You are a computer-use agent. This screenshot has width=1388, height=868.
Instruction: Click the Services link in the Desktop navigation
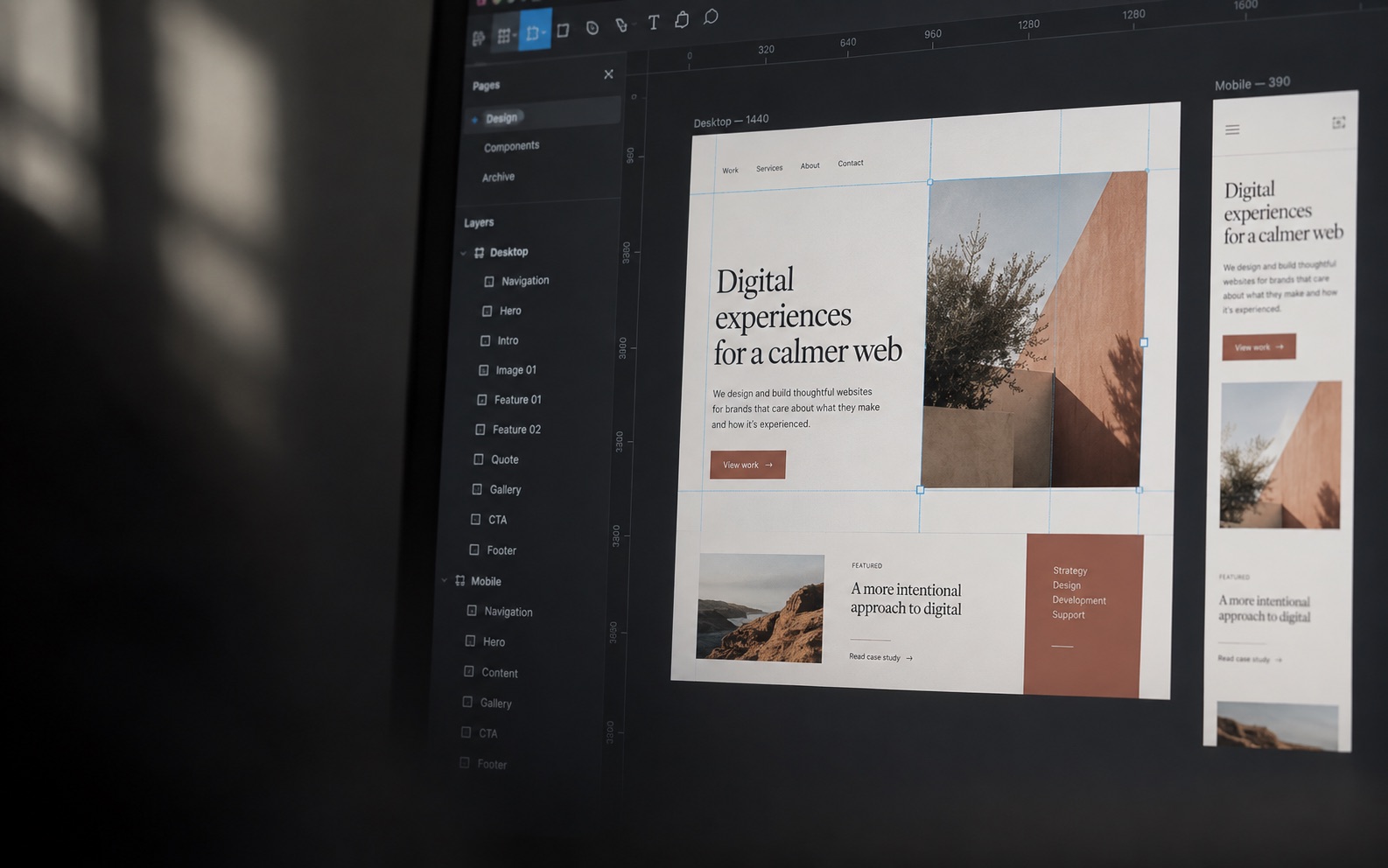tap(769, 168)
